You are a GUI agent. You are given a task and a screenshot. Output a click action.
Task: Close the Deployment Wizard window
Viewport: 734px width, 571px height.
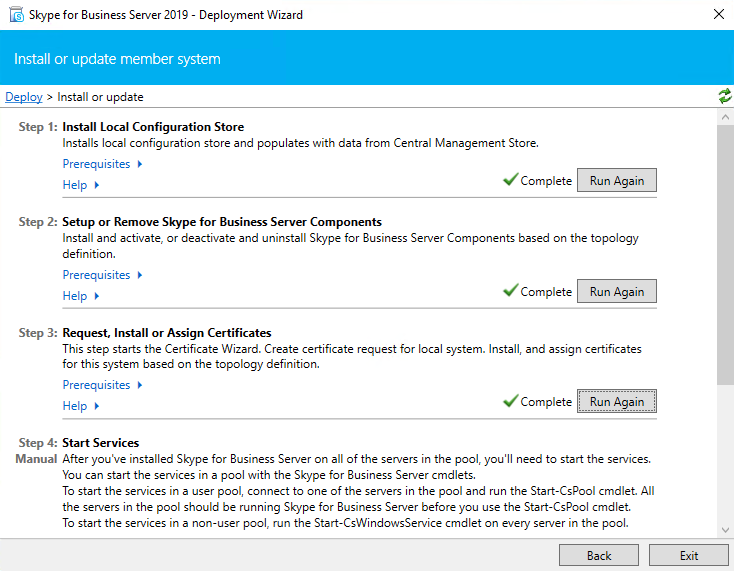pyautogui.click(x=718, y=15)
